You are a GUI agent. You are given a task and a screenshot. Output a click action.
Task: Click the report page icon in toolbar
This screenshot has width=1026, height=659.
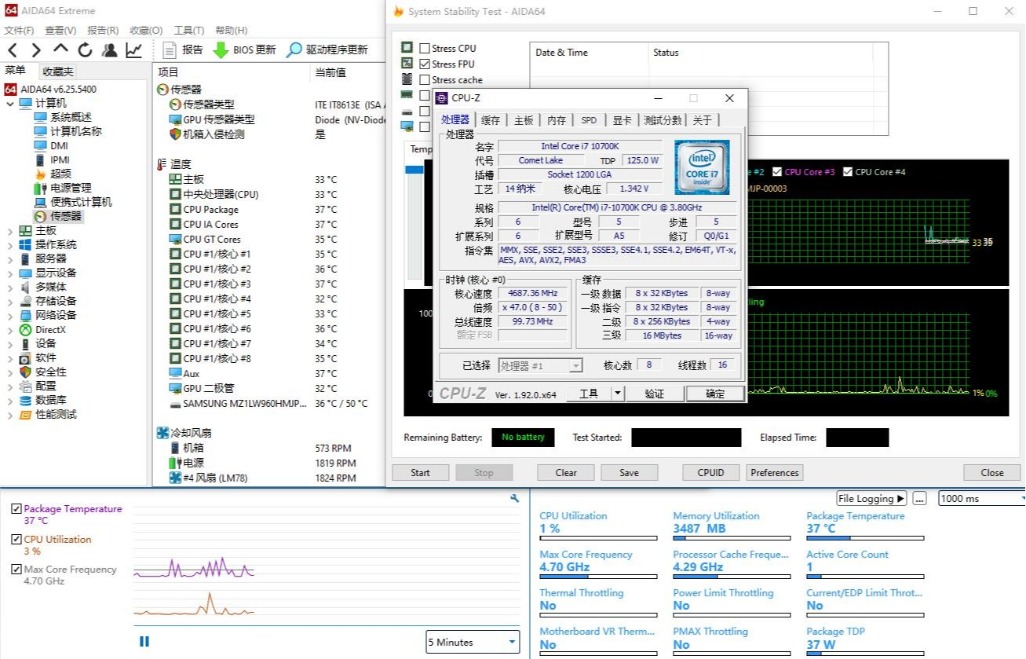point(169,50)
